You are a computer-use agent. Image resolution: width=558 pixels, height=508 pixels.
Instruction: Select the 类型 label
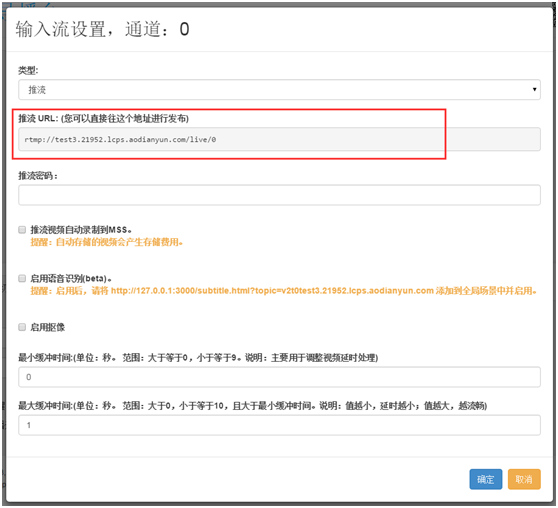(x=28, y=70)
